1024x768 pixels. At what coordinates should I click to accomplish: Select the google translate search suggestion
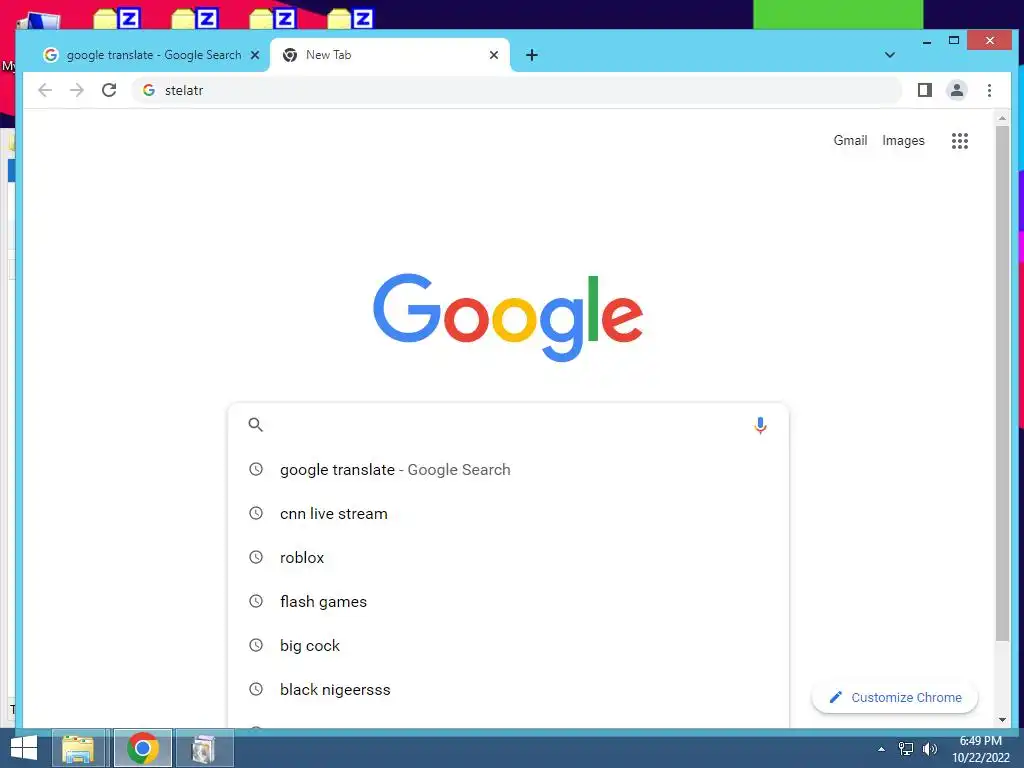[508, 470]
